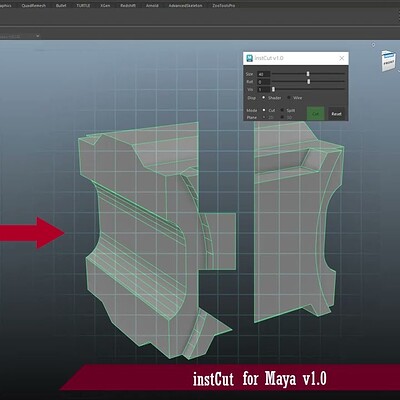This screenshot has width=400, height=400.
Task: Open the AdvancedSkeleton shelf tab
Action: point(185,6)
